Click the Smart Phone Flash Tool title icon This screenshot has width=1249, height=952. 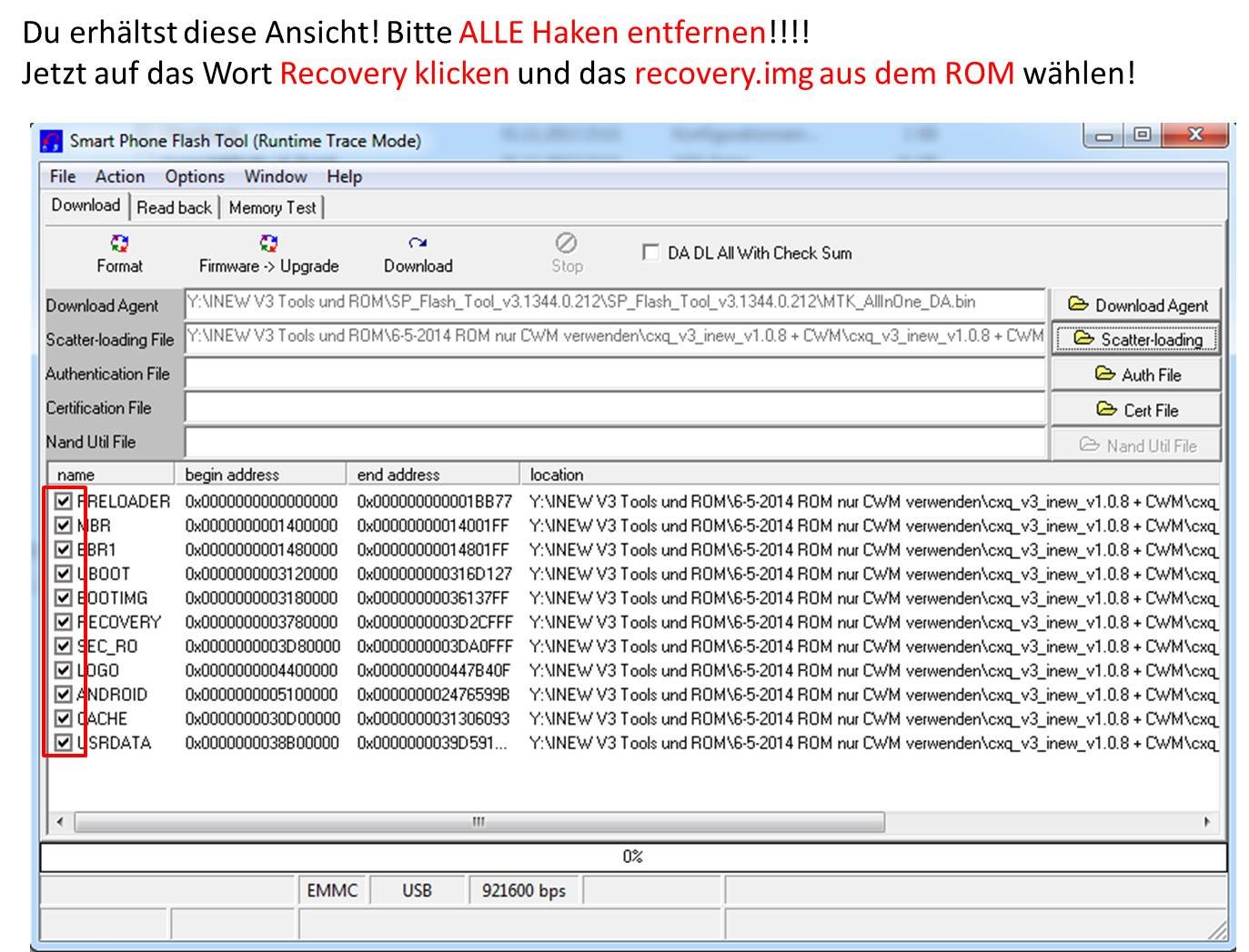tap(52, 141)
